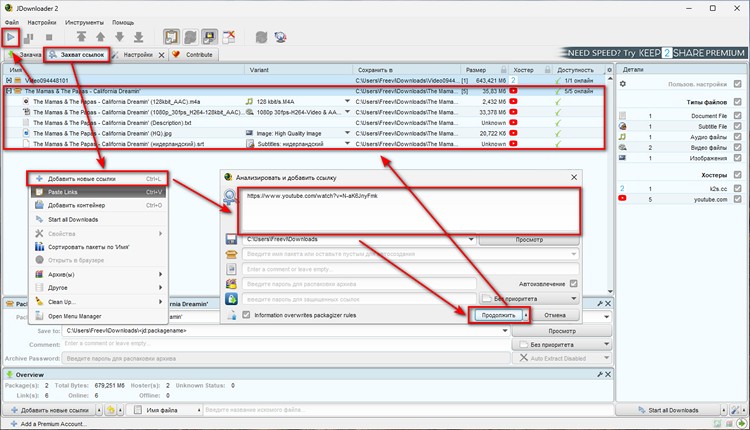The height and width of the screenshot is (430, 750).
Task: Click the Отмена button
Action: pos(555,315)
